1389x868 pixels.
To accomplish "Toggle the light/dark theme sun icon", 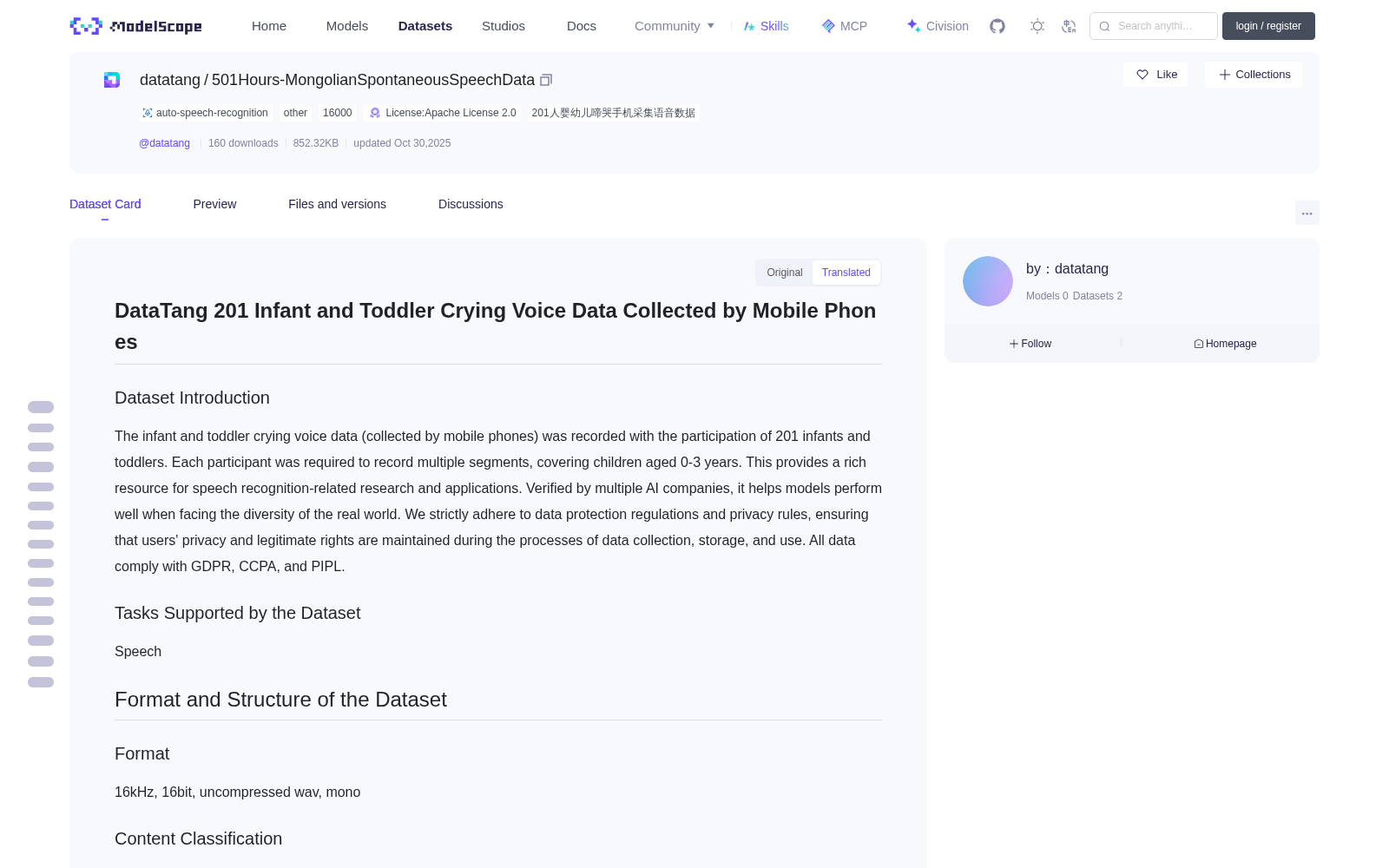I will 1037,26.
